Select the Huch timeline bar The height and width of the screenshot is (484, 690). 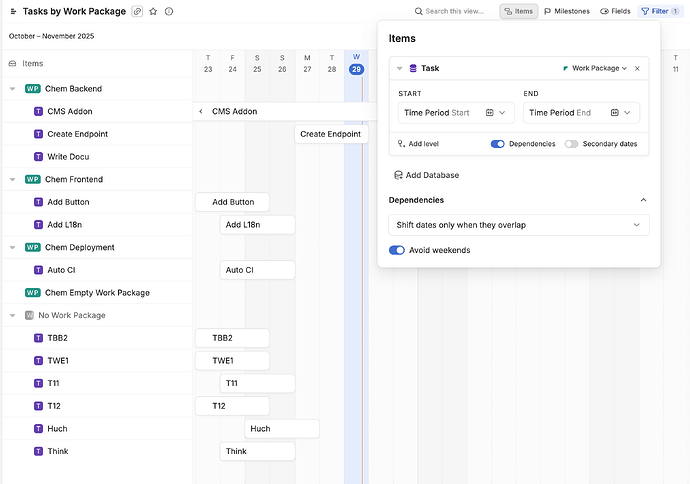282,429
